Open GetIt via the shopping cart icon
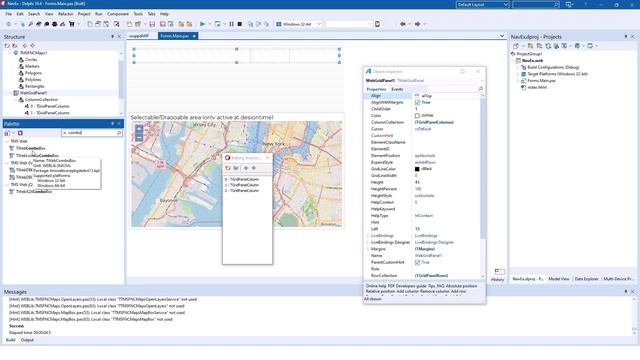The height and width of the screenshot is (360, 640). pos(72,24)
